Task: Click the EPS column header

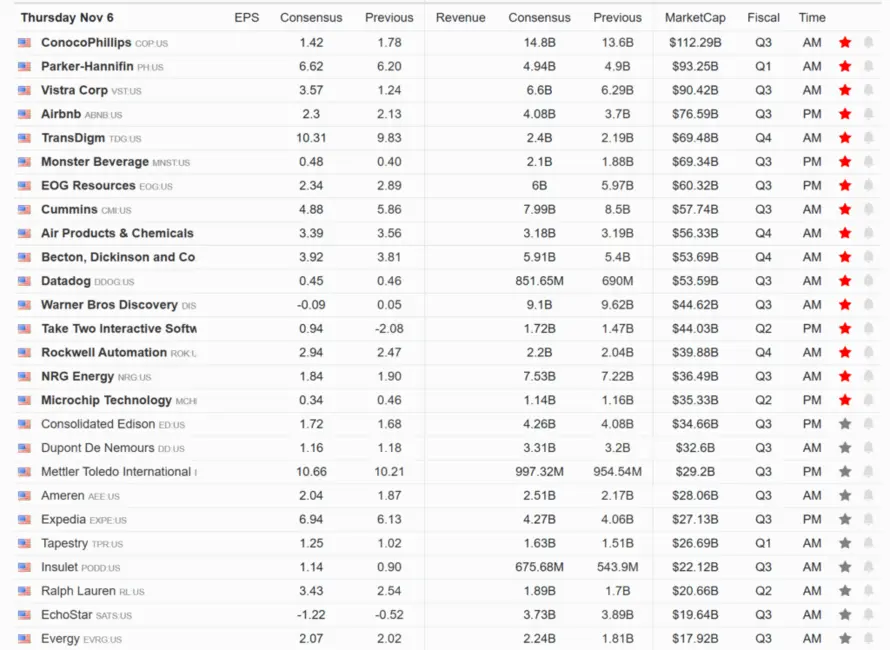Action: click(x=246, y=18)
